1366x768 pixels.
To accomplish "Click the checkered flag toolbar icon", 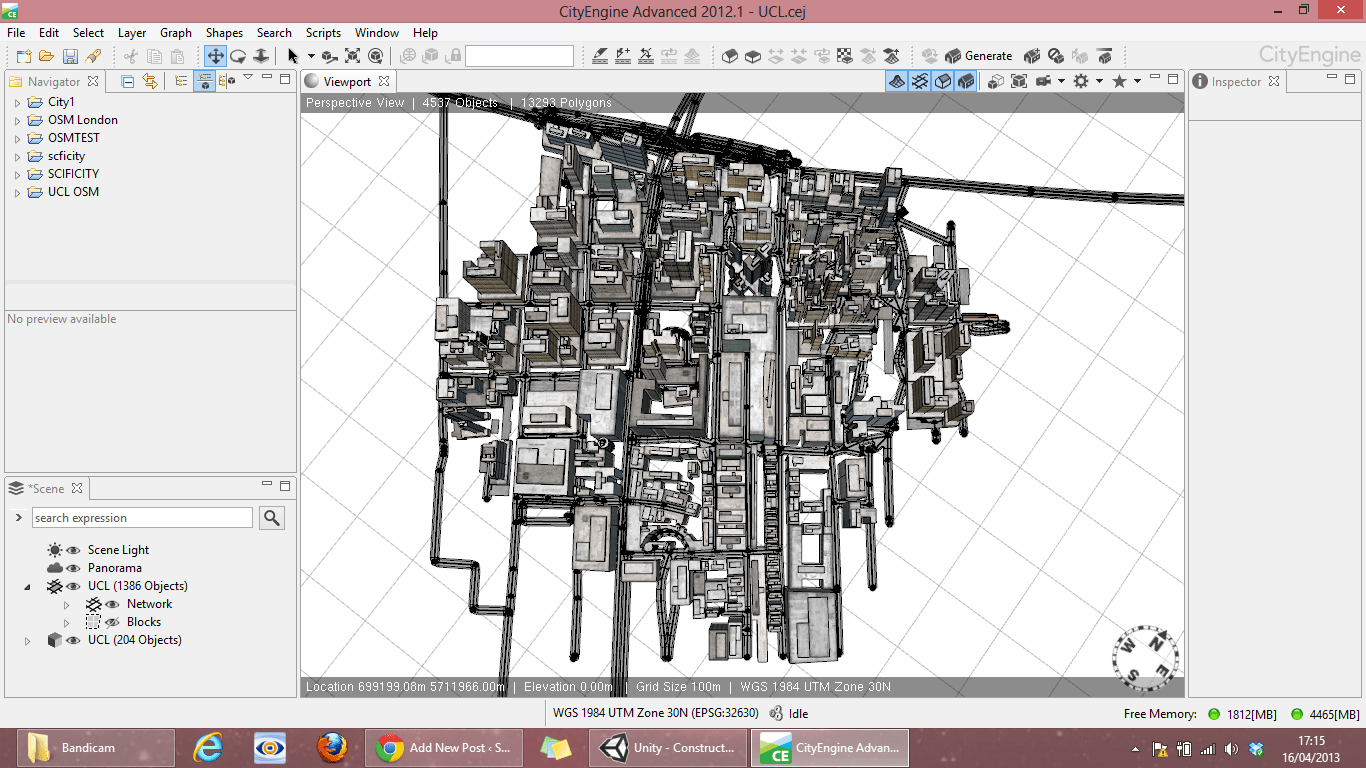I will (x=845, y=56).
